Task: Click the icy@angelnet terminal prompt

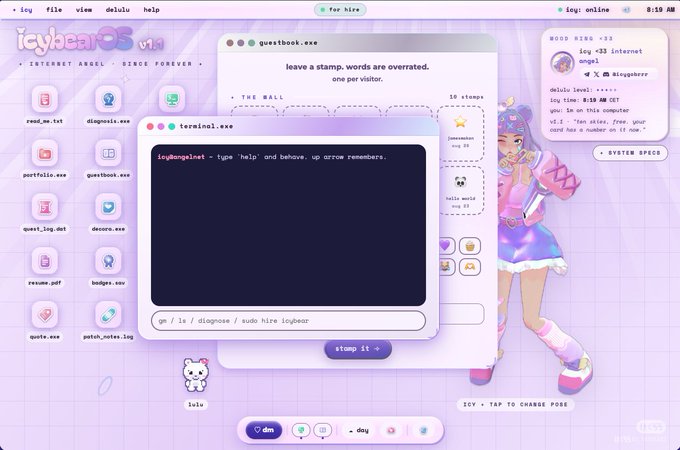Action: pyautogui.click(x=181, y=157)
